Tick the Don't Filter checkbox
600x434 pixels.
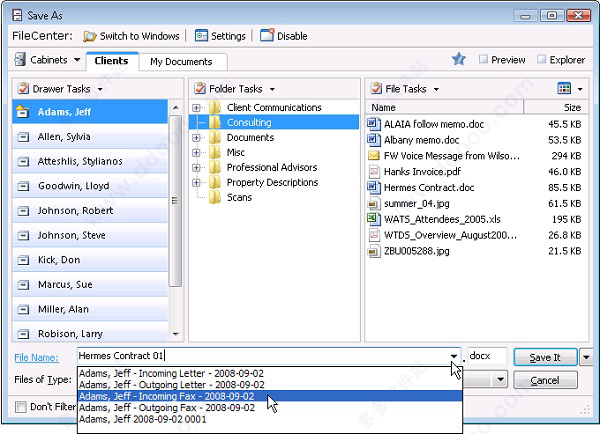[x=21, y=407]
